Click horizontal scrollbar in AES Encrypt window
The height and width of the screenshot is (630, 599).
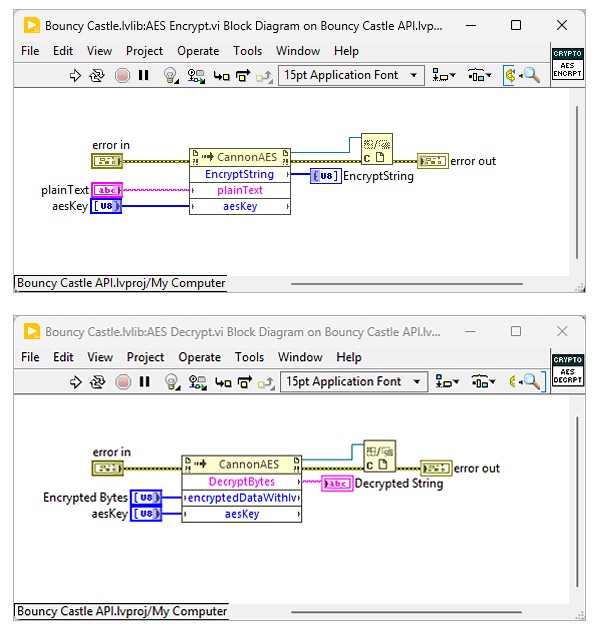(407, 284)
